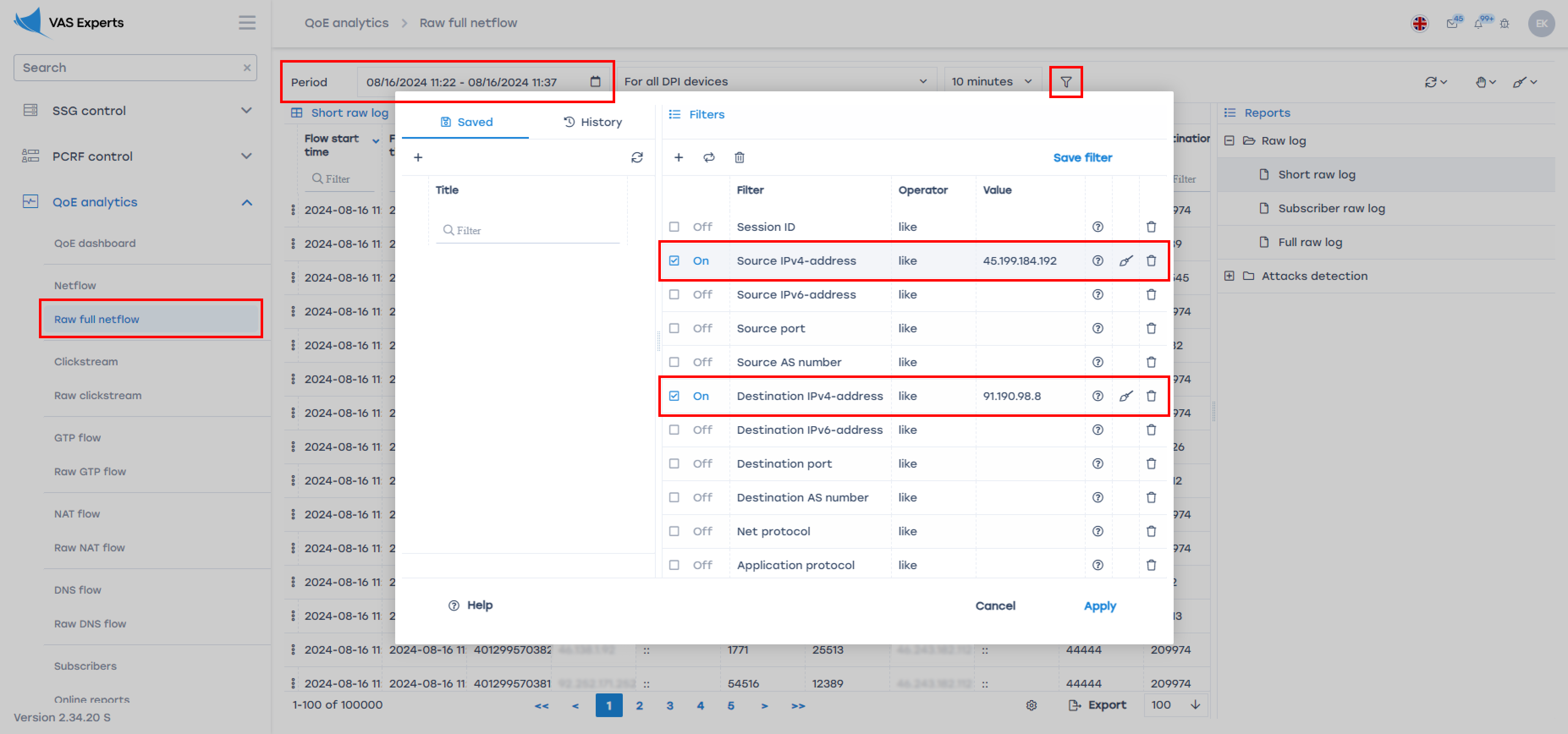1568x734 pixels.
Task: Click the Save filter link
Action: pos(1082,158)
